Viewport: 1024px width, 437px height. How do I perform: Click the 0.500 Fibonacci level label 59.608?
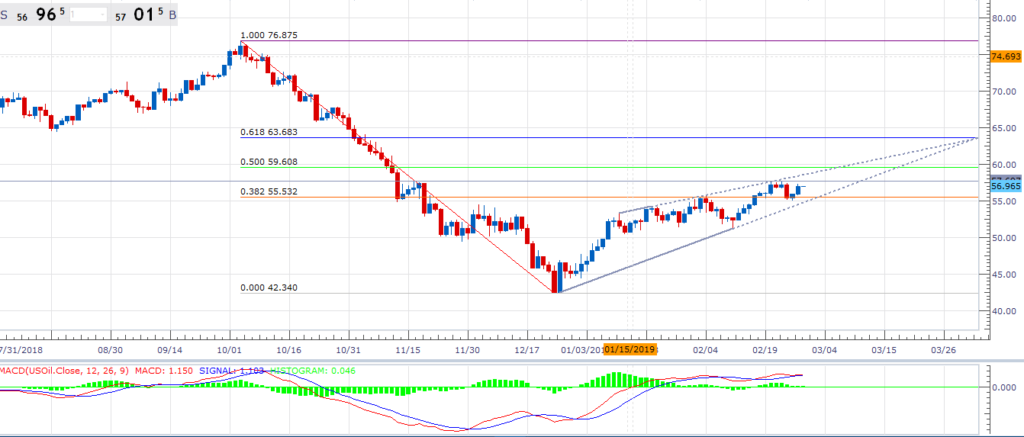pos(269,161)
